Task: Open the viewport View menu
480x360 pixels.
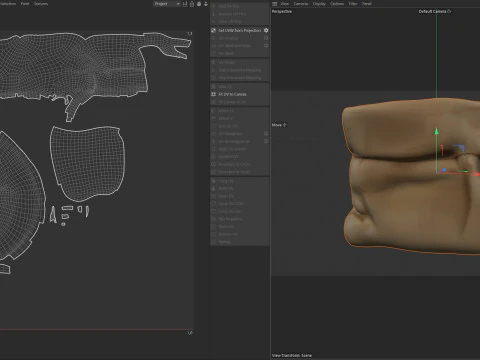Action: pyautogui.click(x=284, y=4)
